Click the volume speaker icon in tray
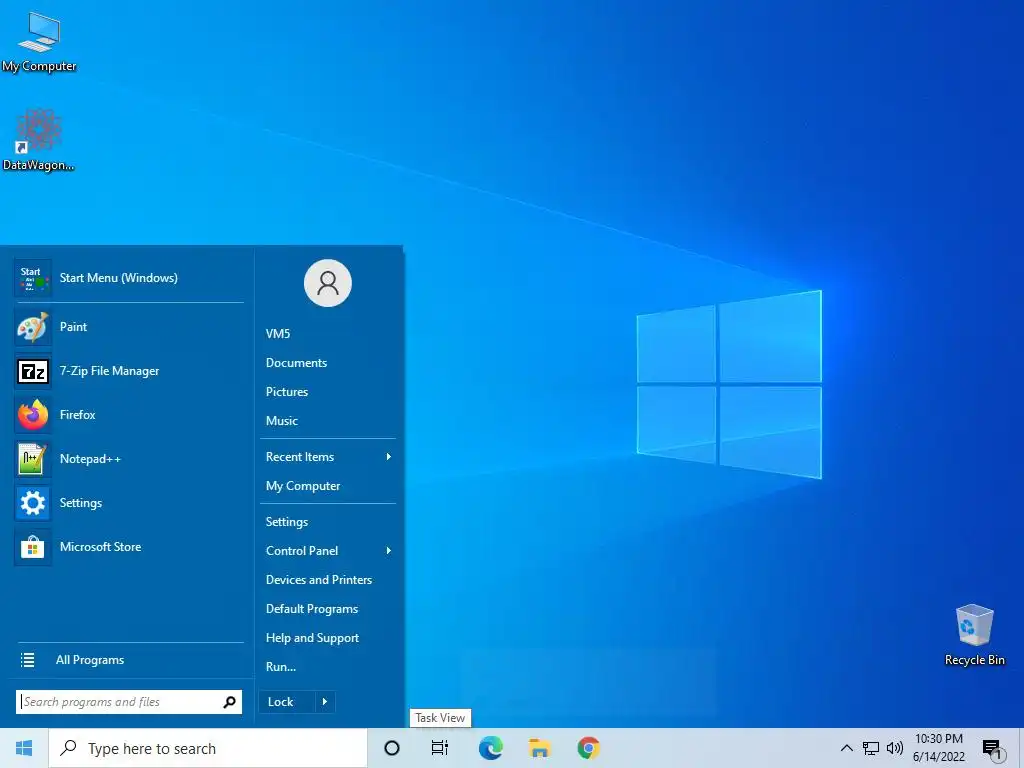Viewport: 1024px width, 768px height. 895,748
